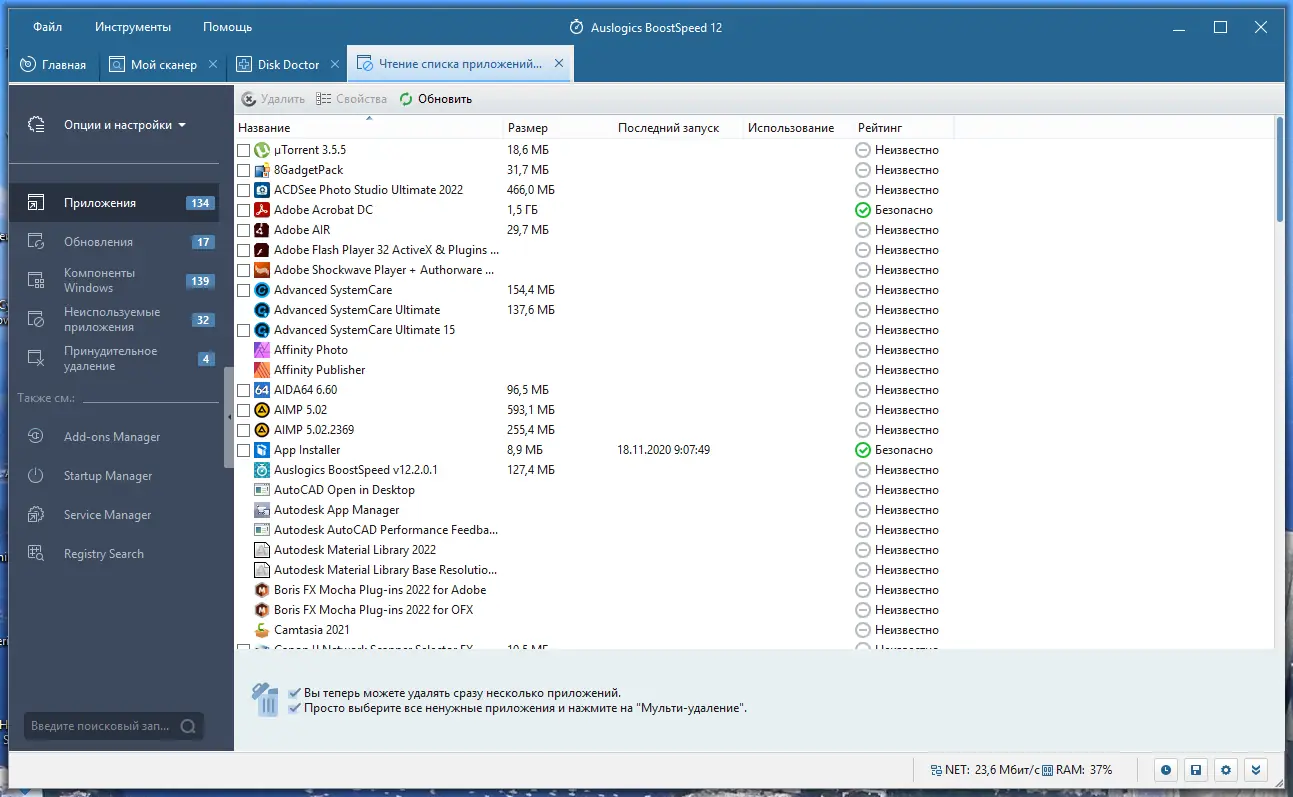Check the AIDA64 6.60 checkbox

point(244,390)
